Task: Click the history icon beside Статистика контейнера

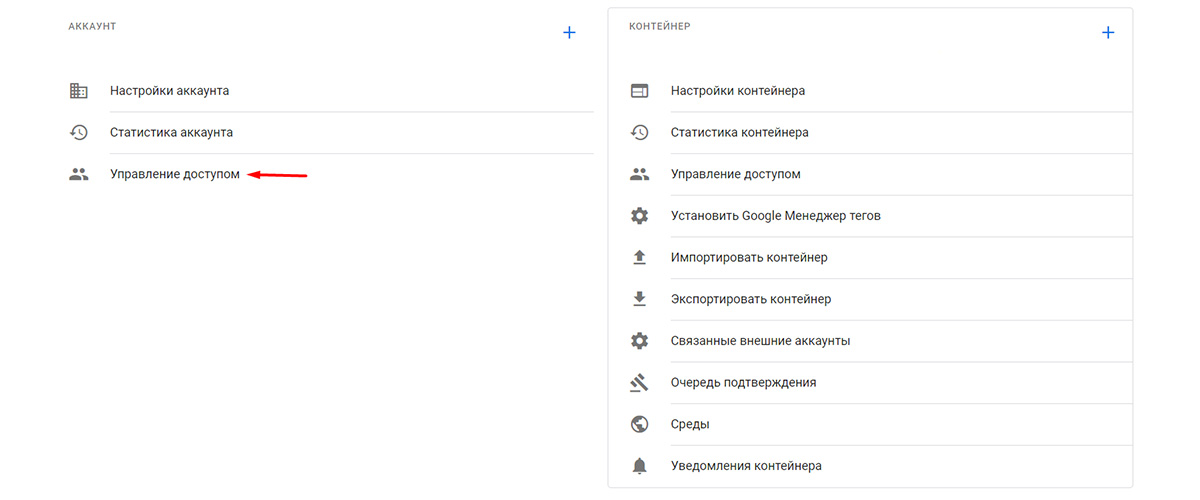Action: point(640,132)
